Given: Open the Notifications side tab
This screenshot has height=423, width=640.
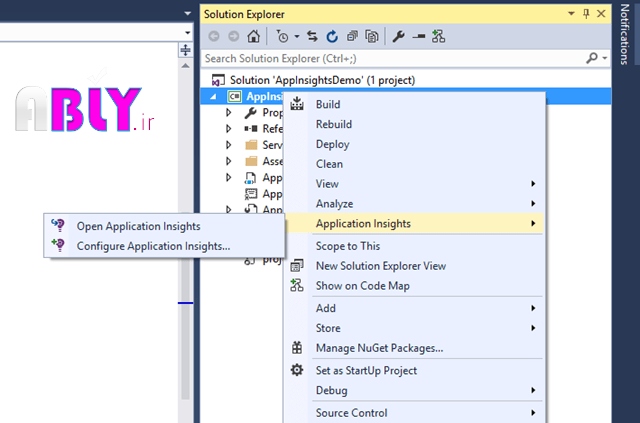Looking at the screenshot, I should [x=625, y=34].
